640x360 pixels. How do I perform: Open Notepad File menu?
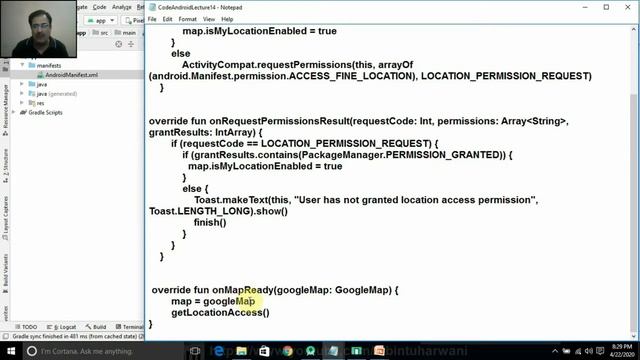[x=152, y=19]
